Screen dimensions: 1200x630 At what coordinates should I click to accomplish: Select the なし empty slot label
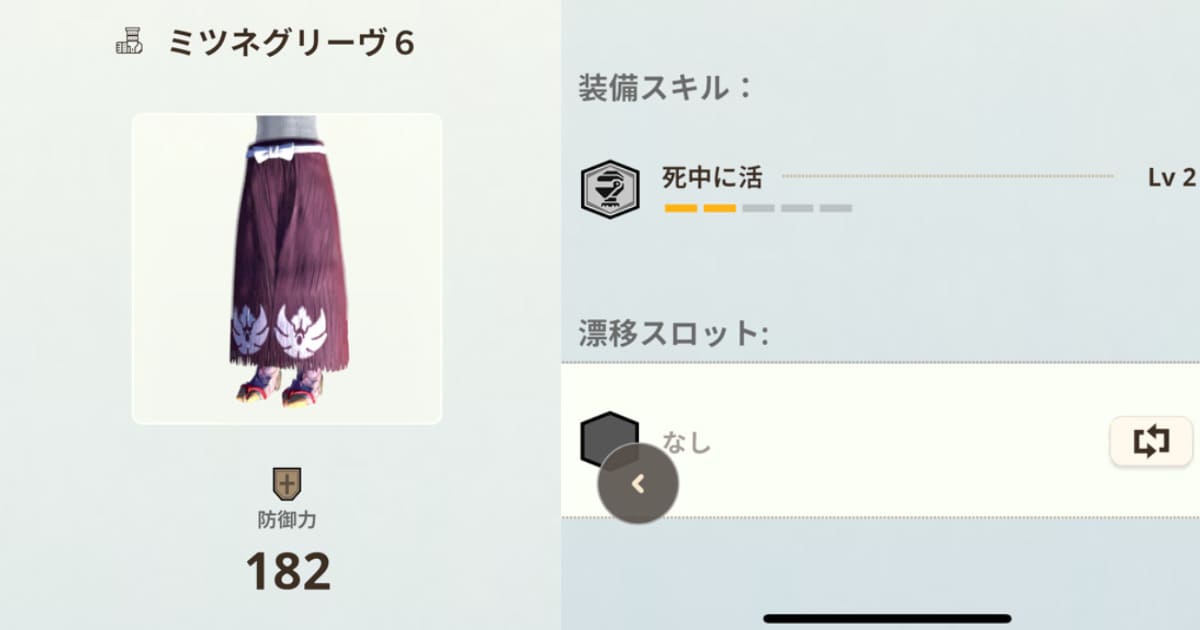coord(686,441)
